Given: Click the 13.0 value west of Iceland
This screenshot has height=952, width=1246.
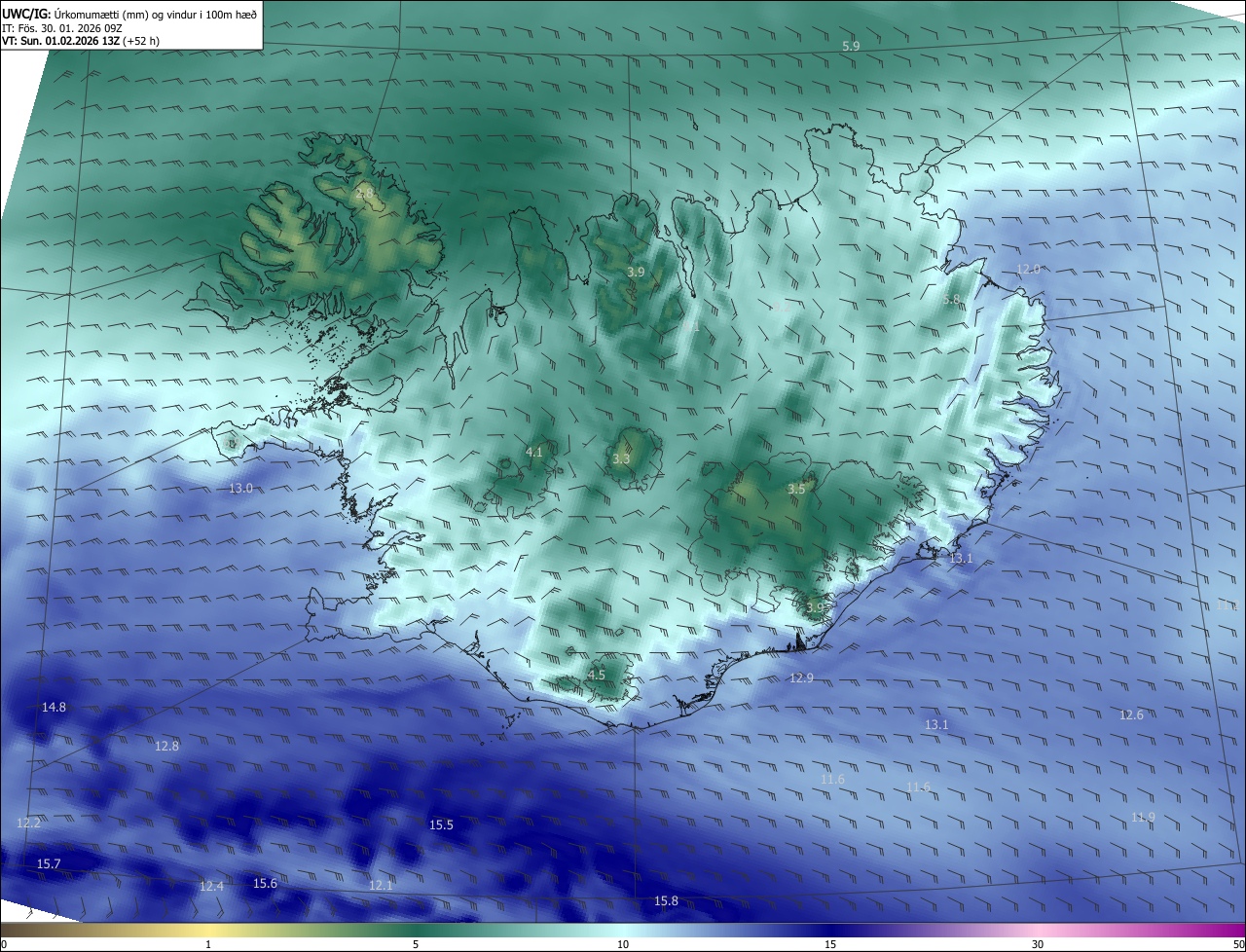Looking at the screenshot, I should click(240, 488).
